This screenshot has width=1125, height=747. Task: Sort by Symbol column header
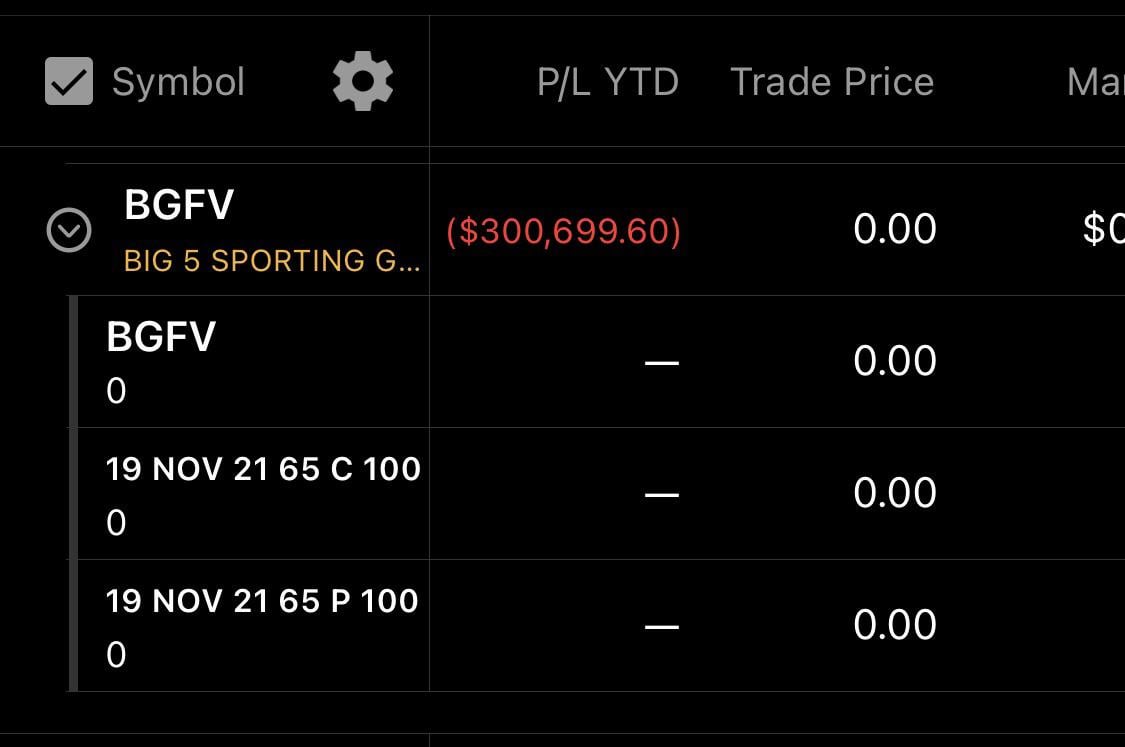[x=179, y=81]
